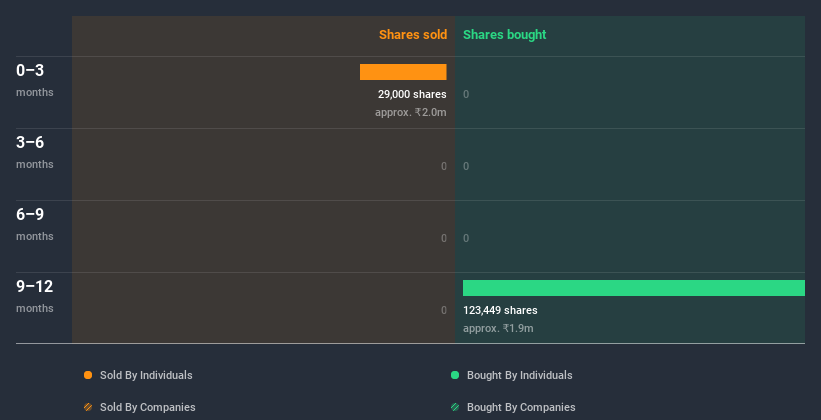This screenshot has height=420, width=821.
Task: Click the striped orange Sold By Companies icon
Action: pos(88,407)
